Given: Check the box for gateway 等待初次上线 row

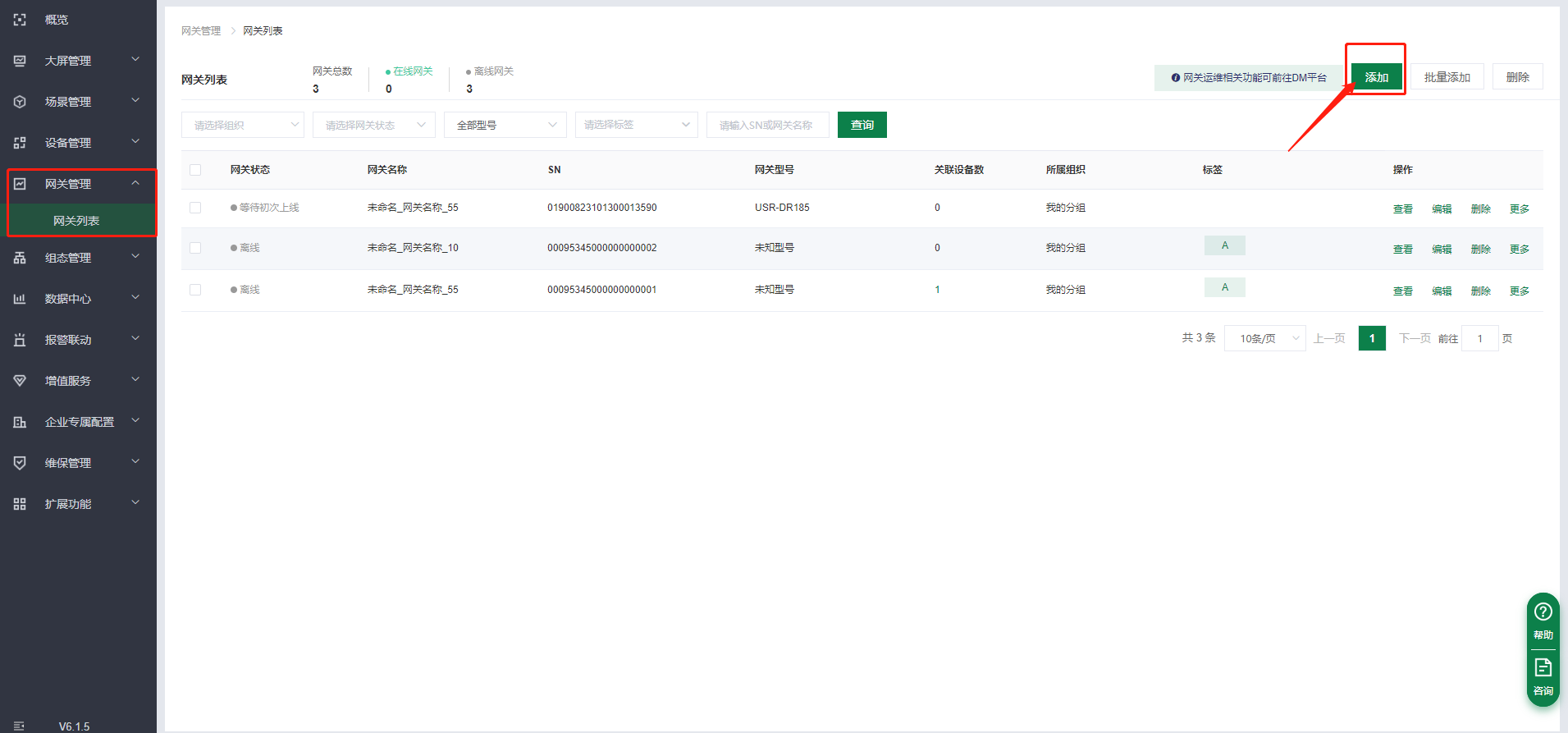Looking at the screenshot, I should [195, 208].
